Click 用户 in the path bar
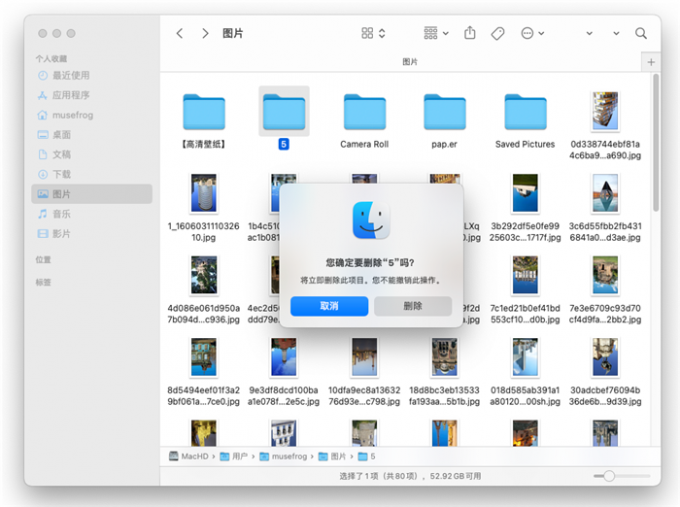This screenshot has height=507, width=680. [x=234, y=456]
